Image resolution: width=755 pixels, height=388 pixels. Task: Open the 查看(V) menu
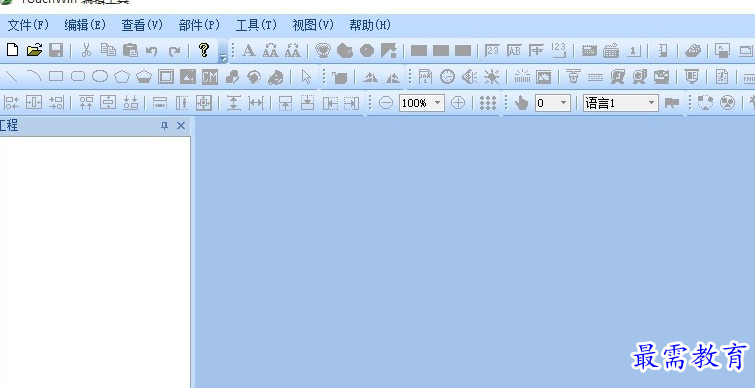142,25
